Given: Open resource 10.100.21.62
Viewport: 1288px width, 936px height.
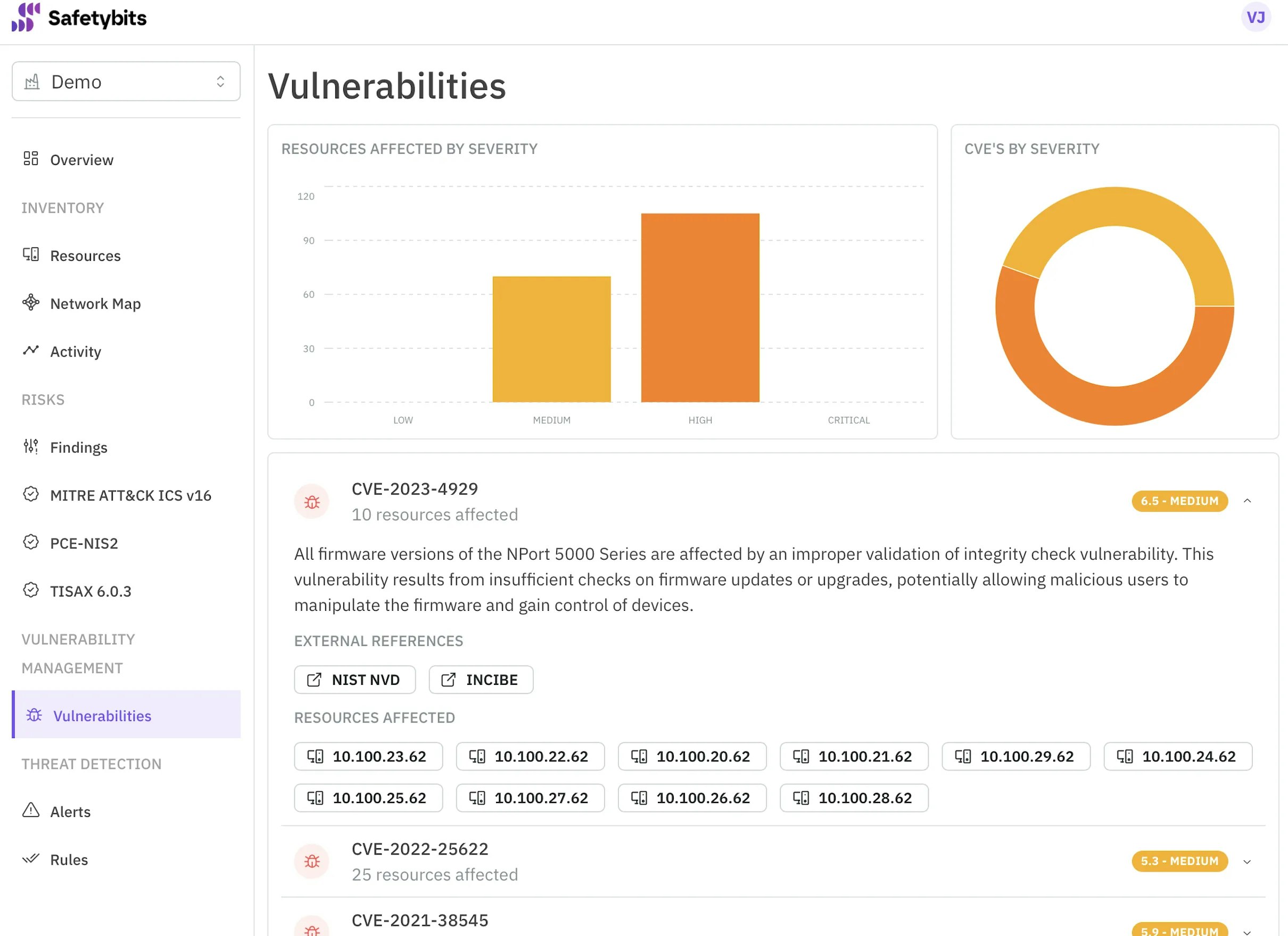Looking at the screenshot, I should click(854, 756).
